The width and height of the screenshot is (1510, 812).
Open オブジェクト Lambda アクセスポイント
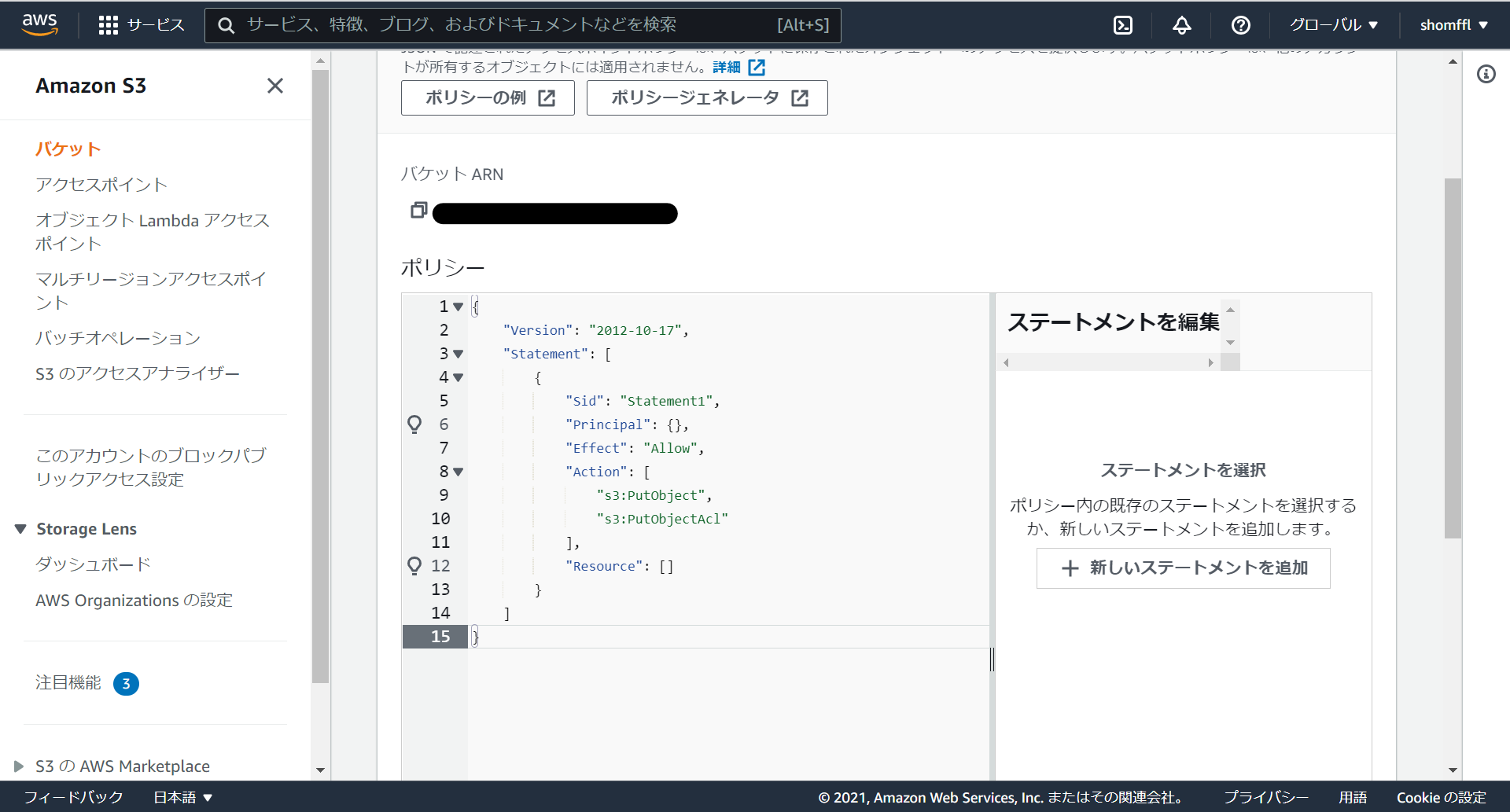coord(153,232)
